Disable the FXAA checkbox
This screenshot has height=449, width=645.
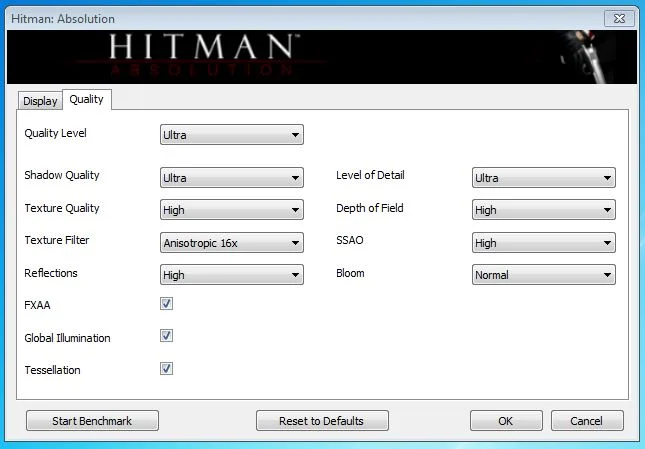click(x=166, y=304)
